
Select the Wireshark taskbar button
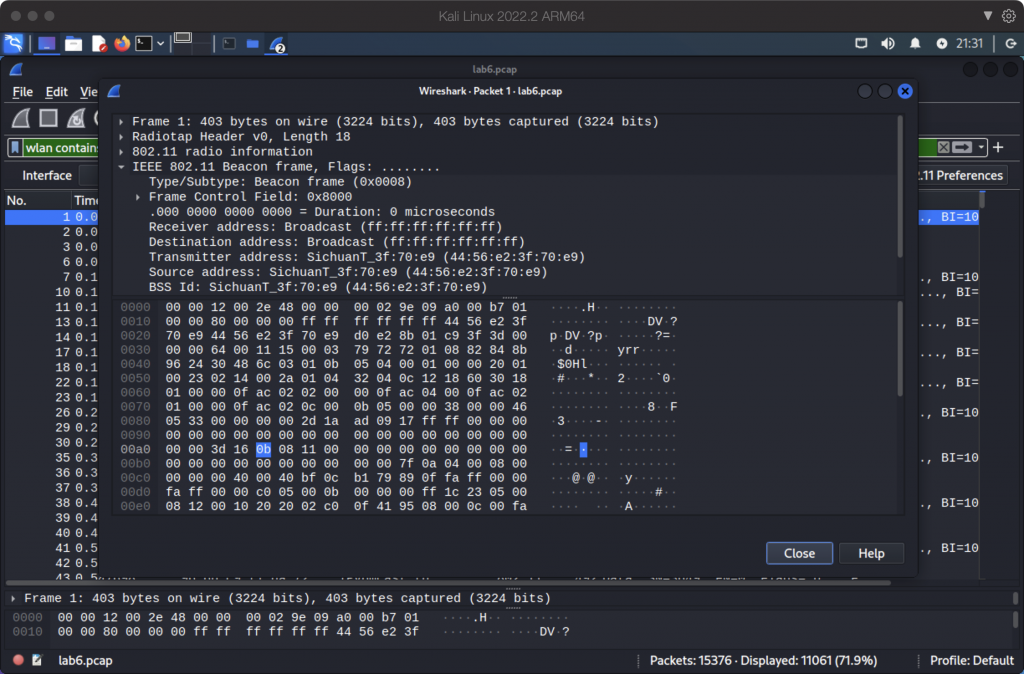click(277, 44)
